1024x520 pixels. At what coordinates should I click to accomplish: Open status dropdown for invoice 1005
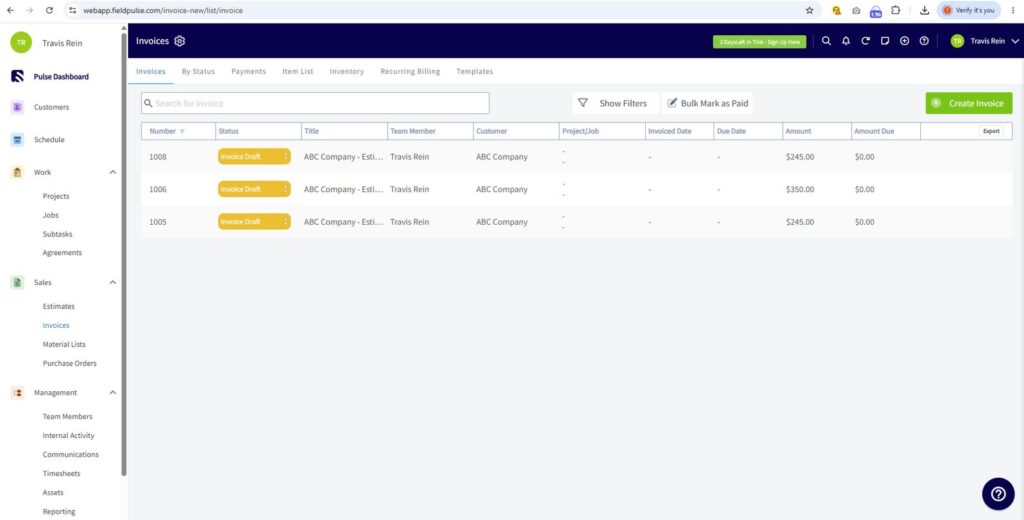[254, 222]
